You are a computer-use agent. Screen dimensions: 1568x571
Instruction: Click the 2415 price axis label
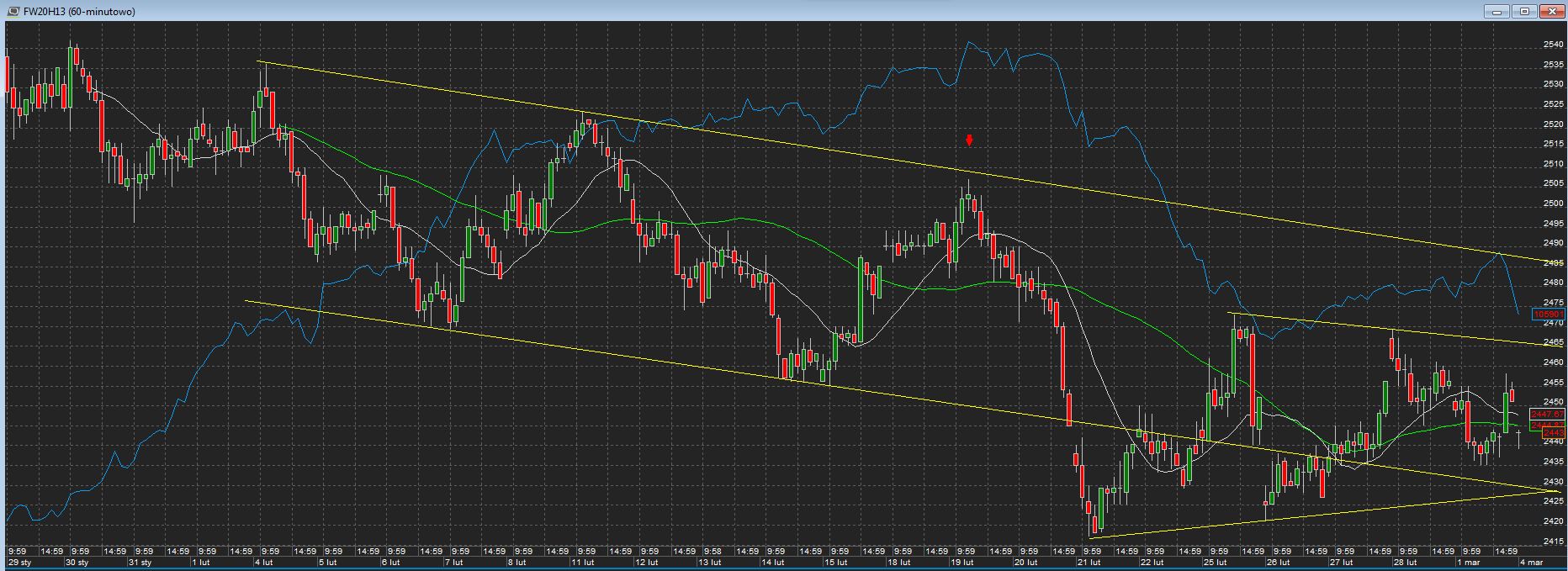click(x=1553, y=542)
